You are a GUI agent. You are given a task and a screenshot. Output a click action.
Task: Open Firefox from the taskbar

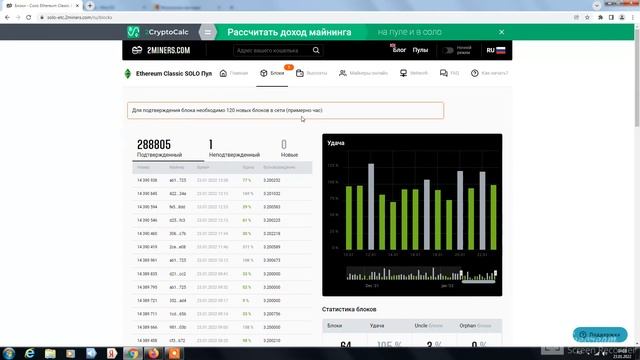[x=153, y=353]
